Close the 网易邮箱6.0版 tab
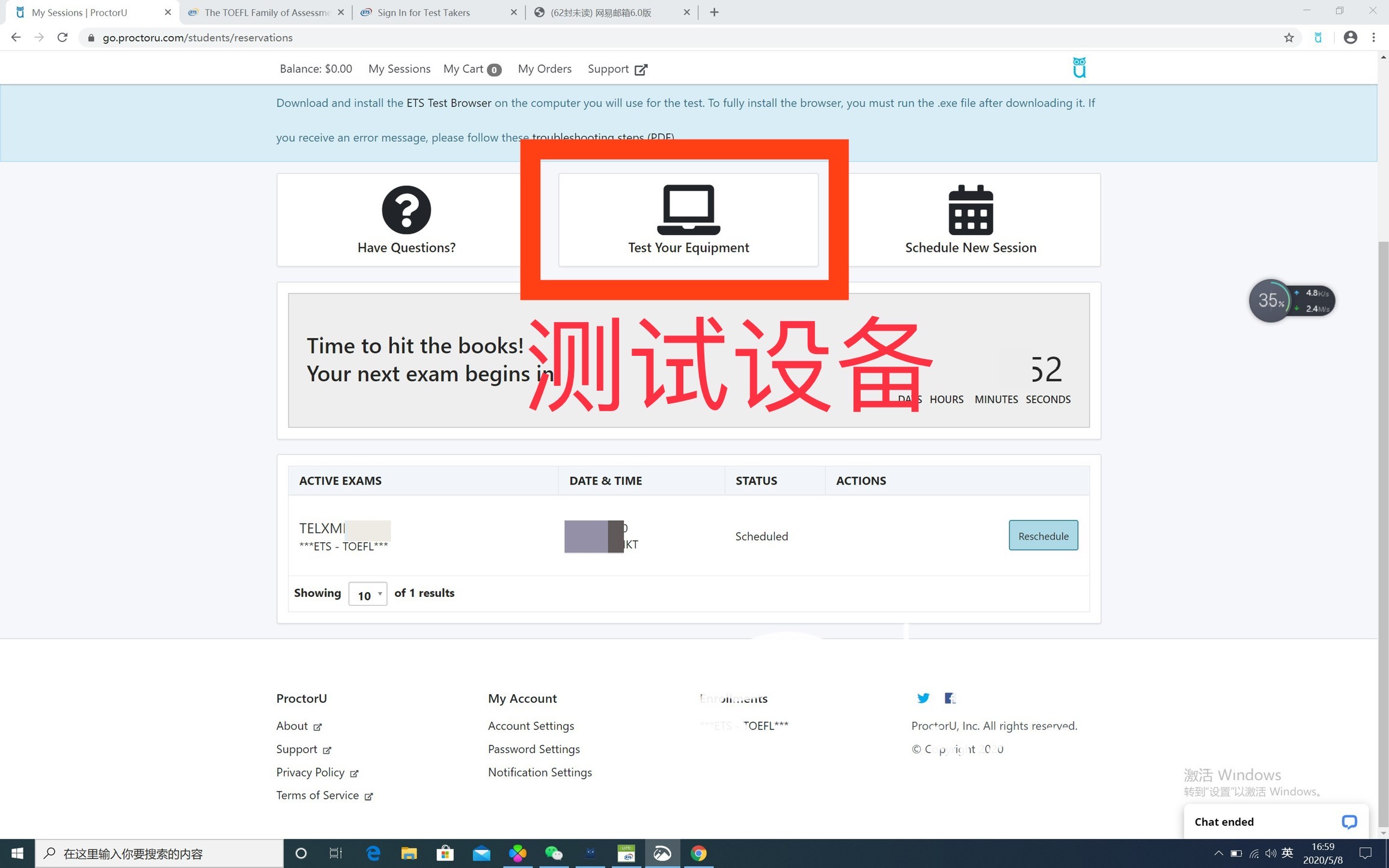The width and height of the screenshot is (1389, 868). click(686, 12)
